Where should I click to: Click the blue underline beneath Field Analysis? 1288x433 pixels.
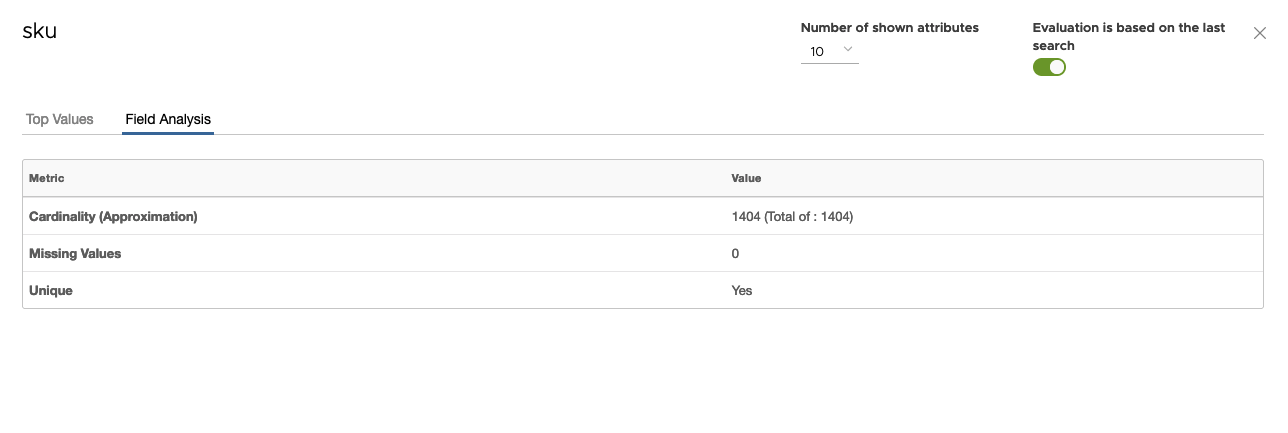point(168,133)
